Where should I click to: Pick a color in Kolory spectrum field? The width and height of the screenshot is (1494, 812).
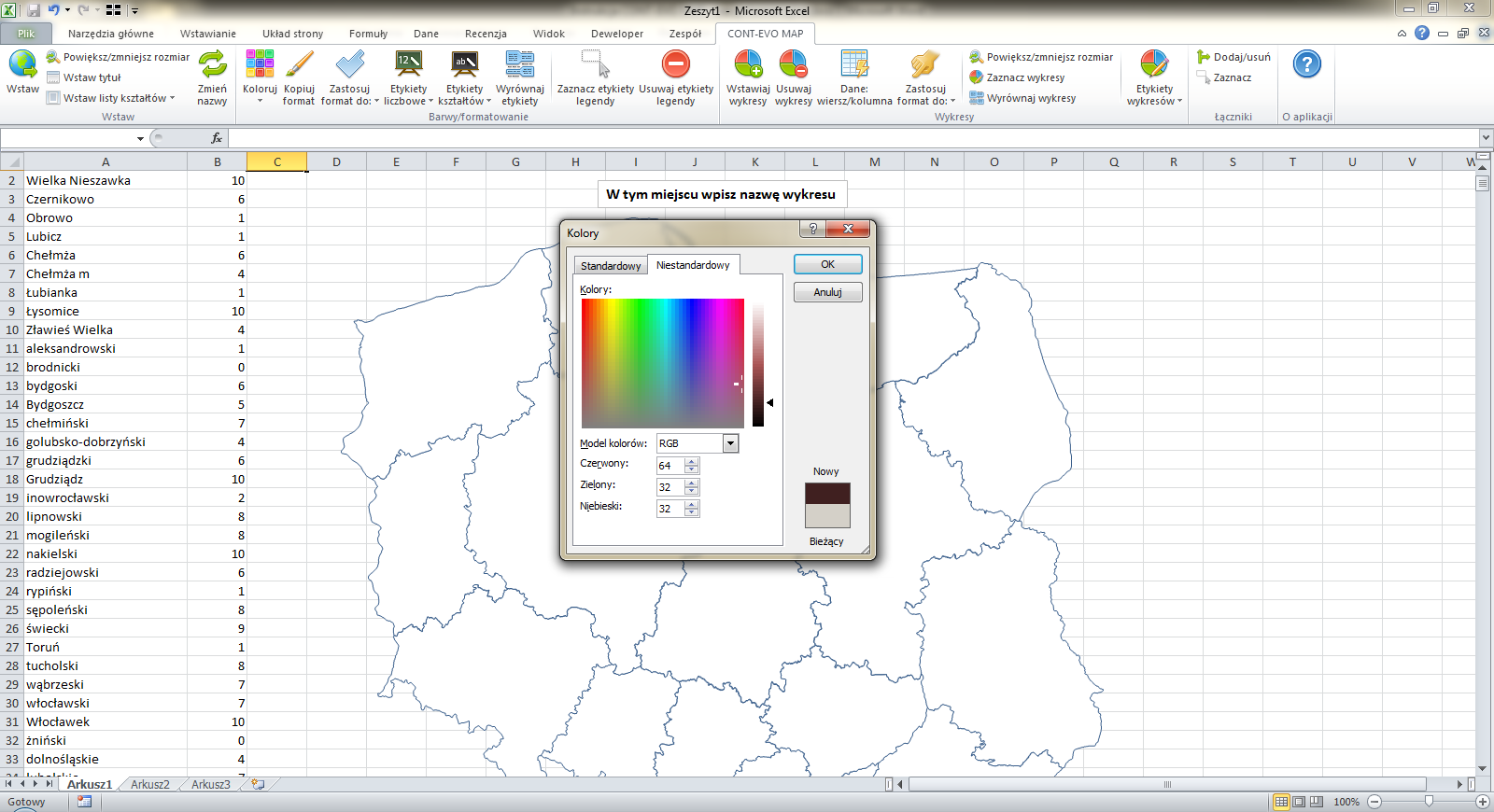click(663, 363)
